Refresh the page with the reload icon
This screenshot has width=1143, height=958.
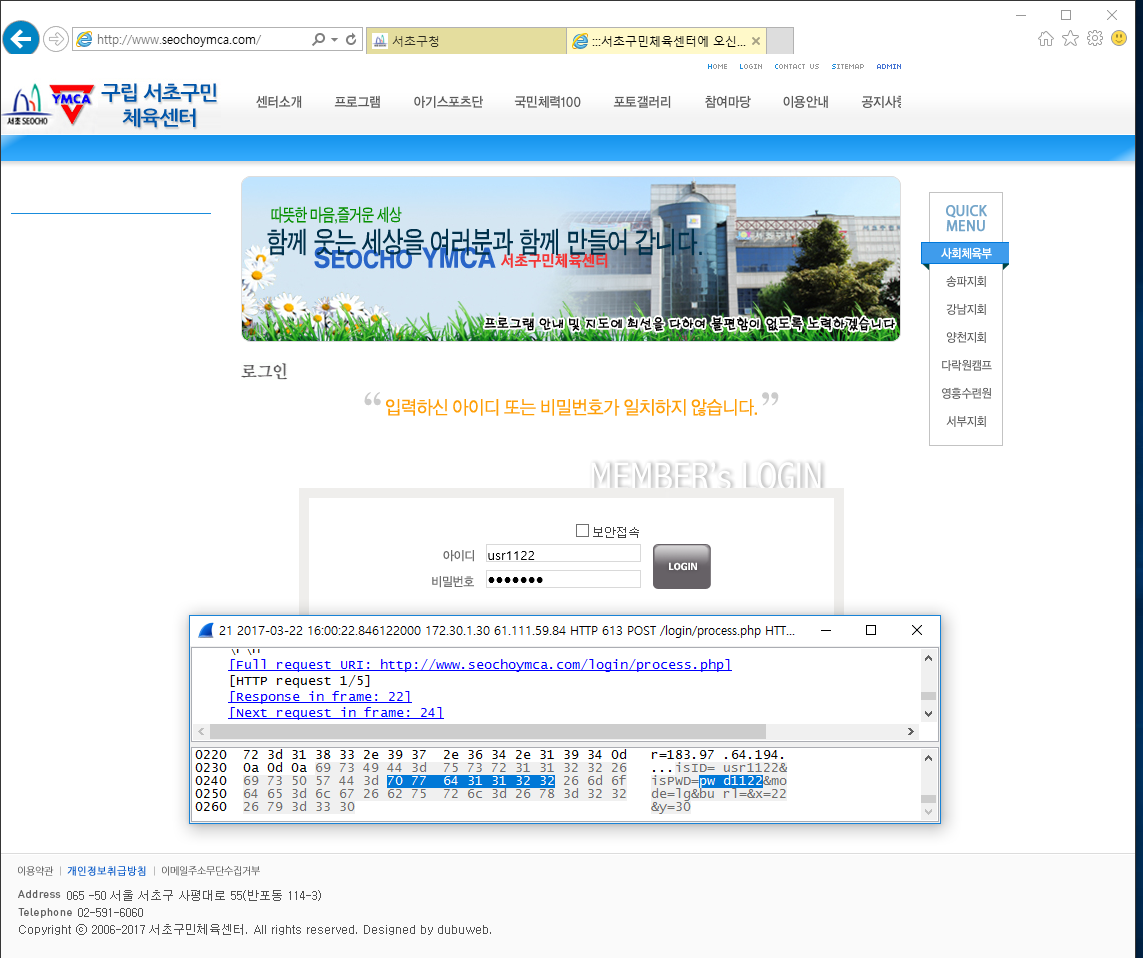[351, 39]
